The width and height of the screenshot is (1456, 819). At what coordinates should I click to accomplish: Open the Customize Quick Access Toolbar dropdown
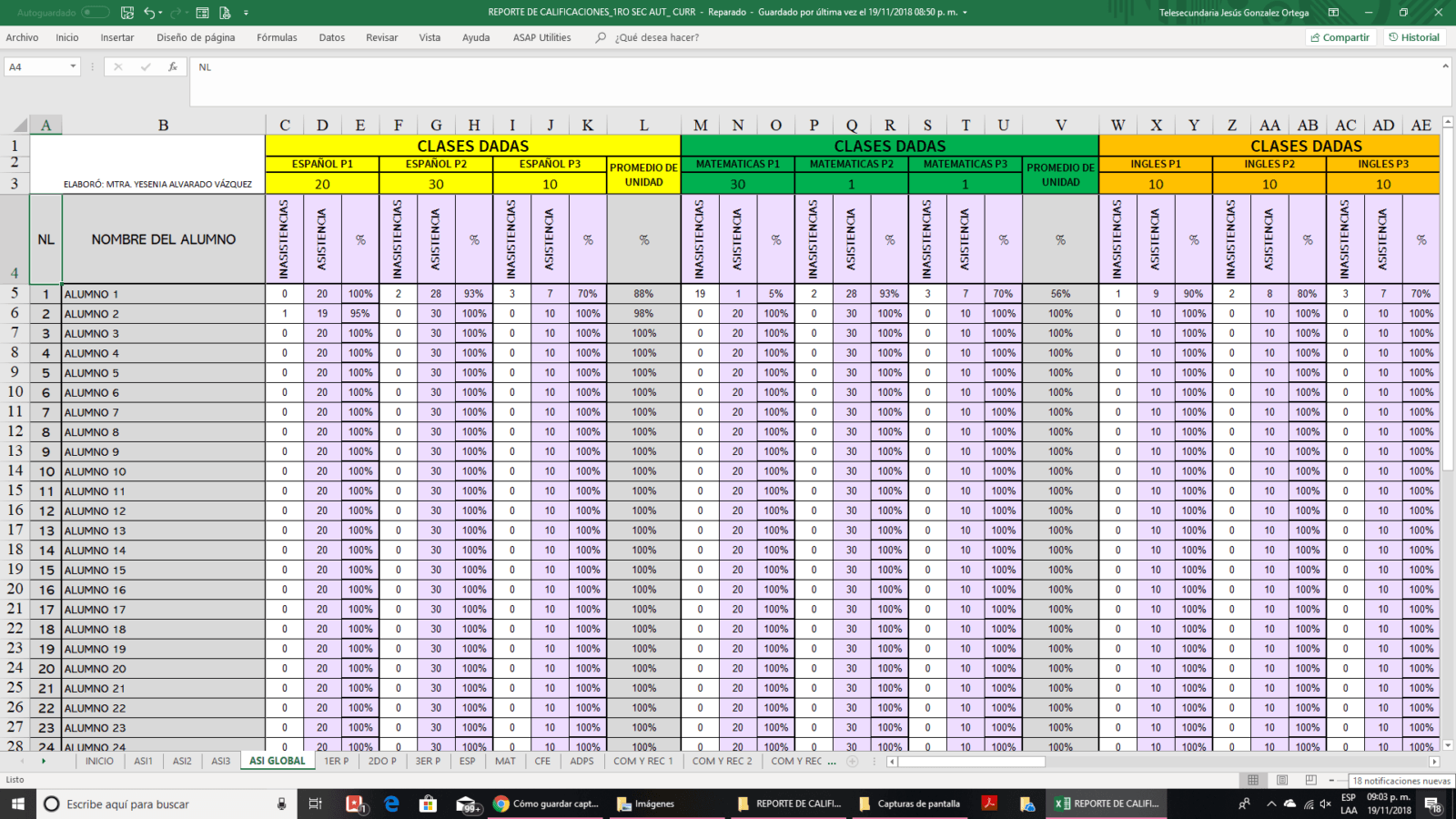(x=246, y=13)
